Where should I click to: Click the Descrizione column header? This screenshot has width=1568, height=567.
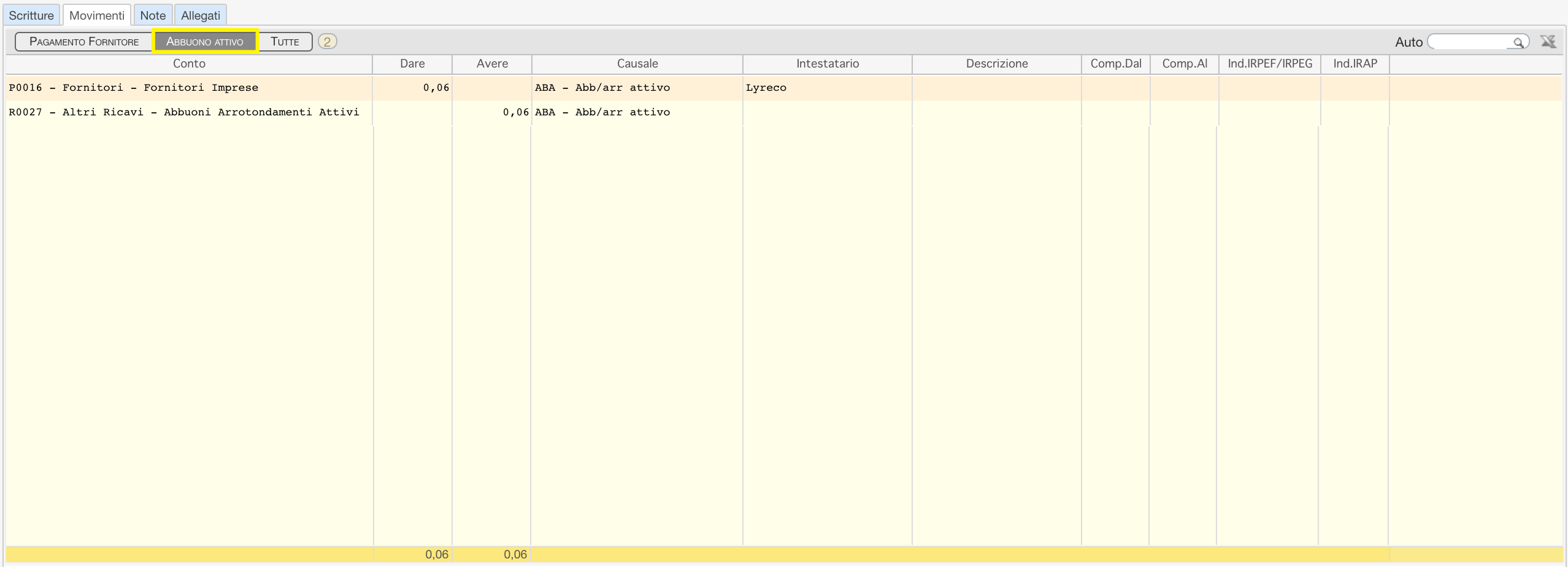coord(997,64)
